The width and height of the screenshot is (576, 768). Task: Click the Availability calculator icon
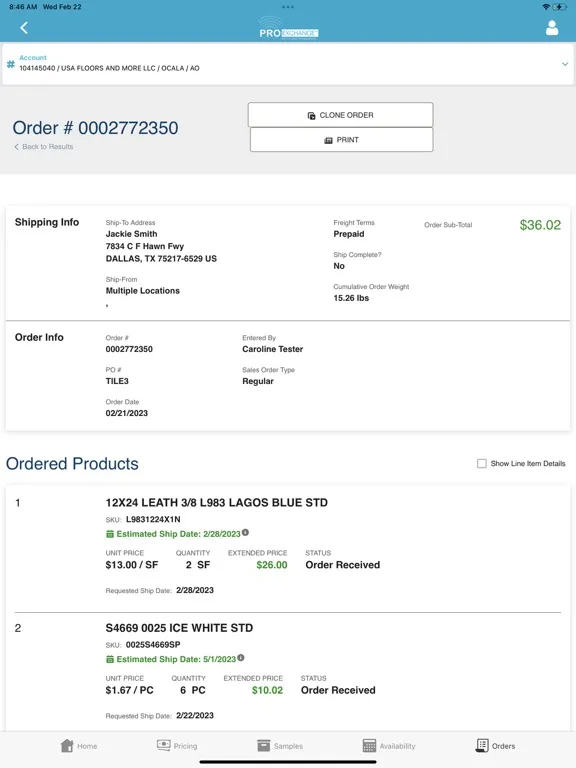point(369,745)
